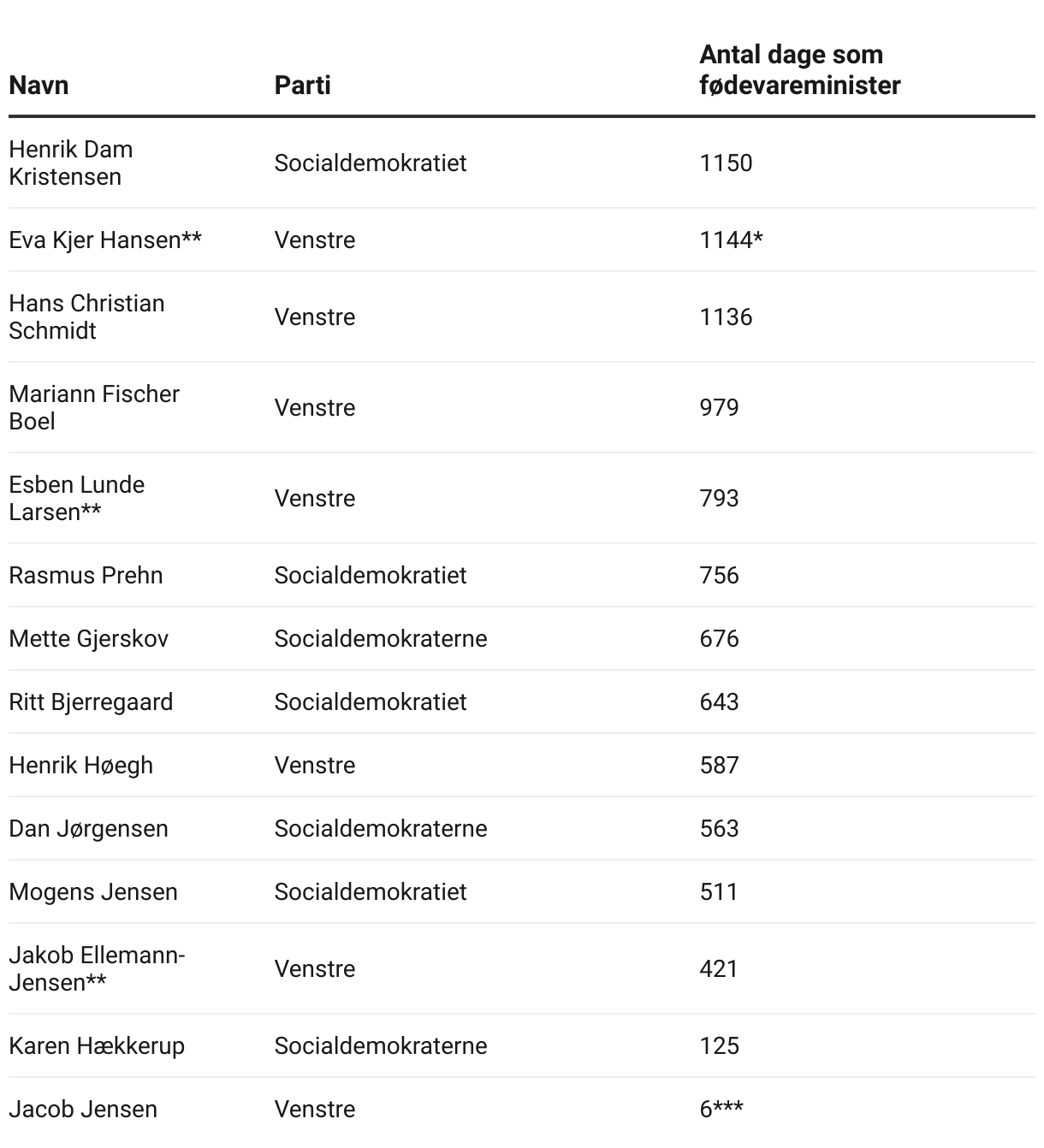Click the Parti column header
Screen dimensions: 1044x1148
302,86
